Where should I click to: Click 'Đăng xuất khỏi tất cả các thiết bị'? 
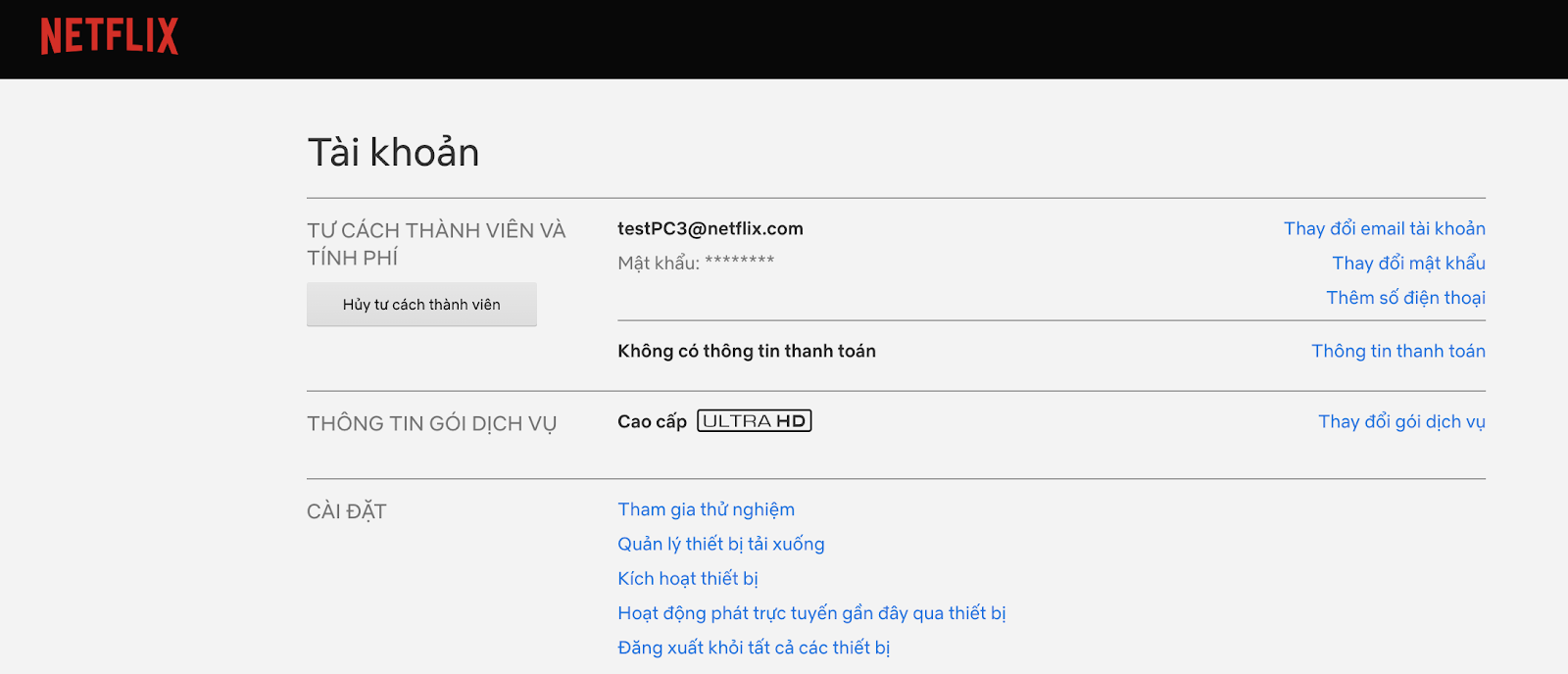pyautogui.click(x=753, y=648)
